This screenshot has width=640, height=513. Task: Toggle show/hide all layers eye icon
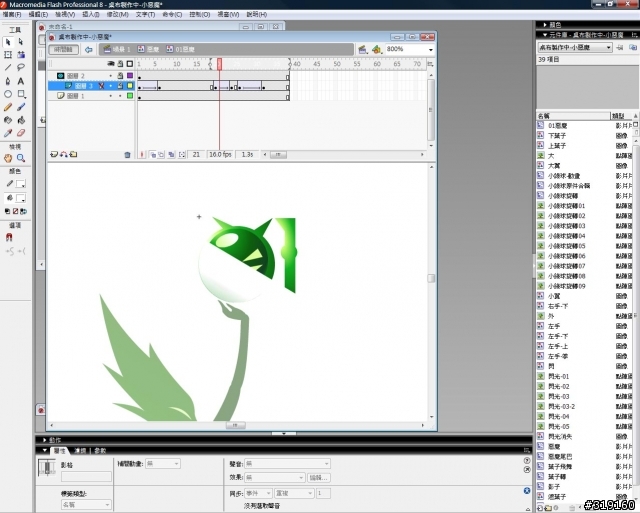click(x=111, y=64)
